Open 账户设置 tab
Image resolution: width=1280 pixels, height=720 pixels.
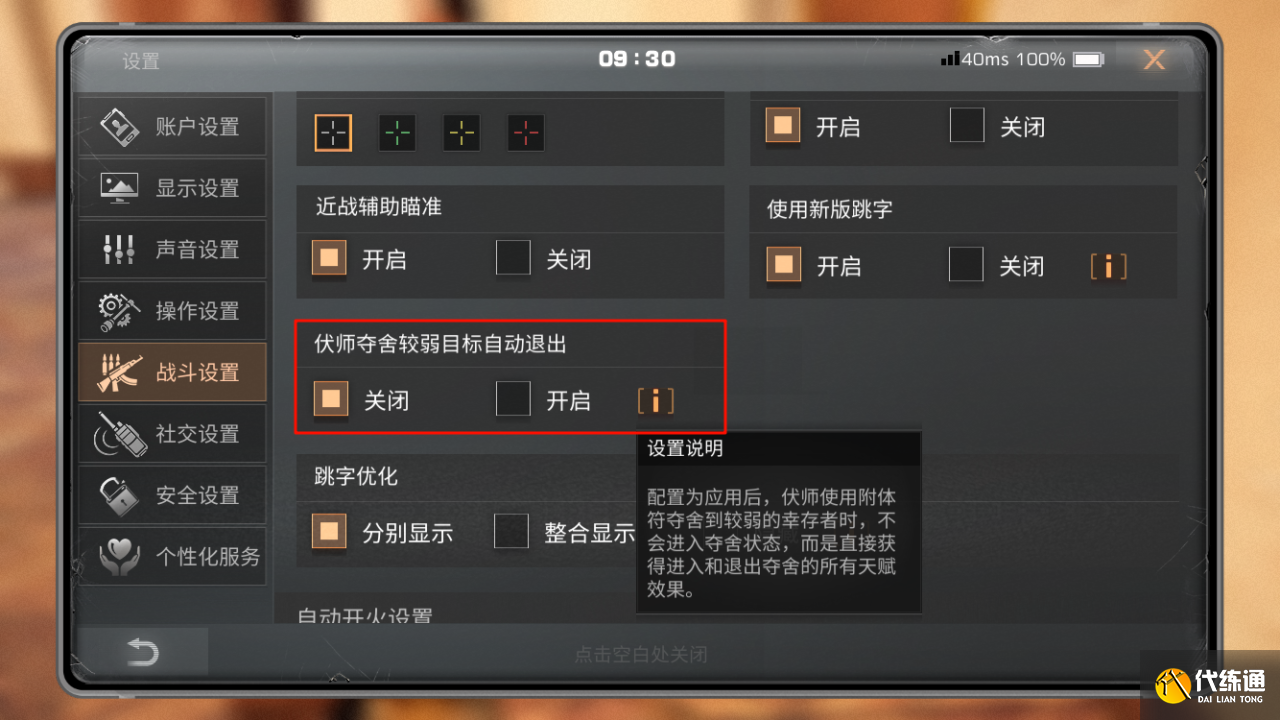(172, 126)
